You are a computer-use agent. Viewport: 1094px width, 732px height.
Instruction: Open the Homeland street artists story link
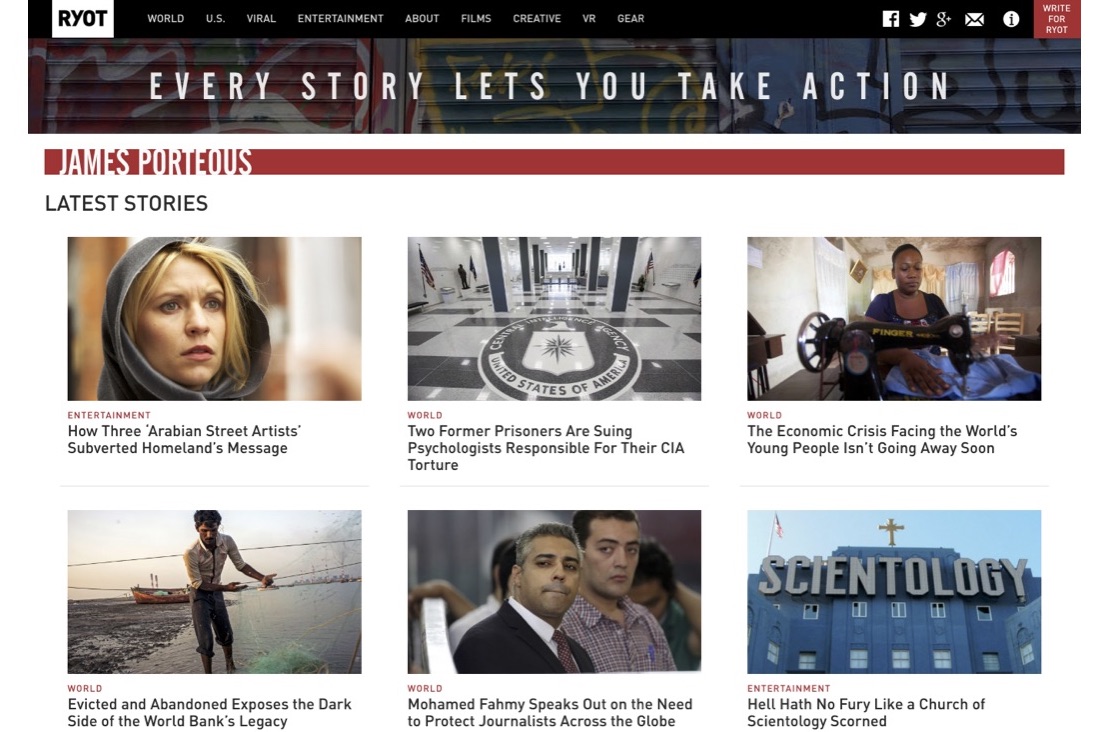click(184, 440)
